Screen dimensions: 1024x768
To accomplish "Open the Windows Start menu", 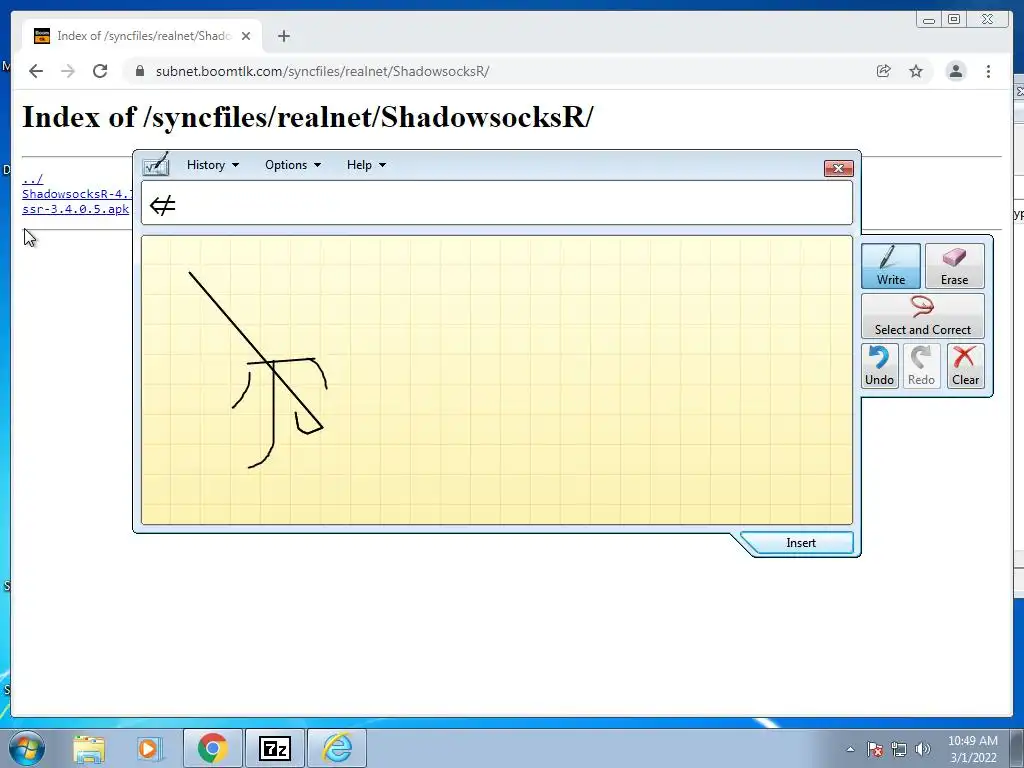I will 27,748.
